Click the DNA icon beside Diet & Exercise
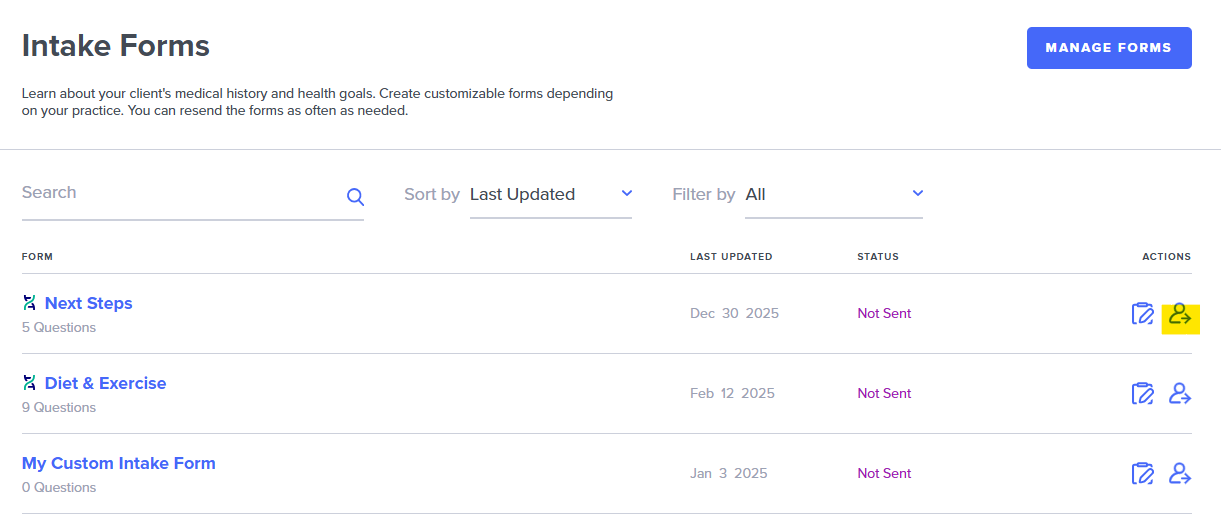Image resolution: width=1221 pixels, height=521 pixels. 30,383
